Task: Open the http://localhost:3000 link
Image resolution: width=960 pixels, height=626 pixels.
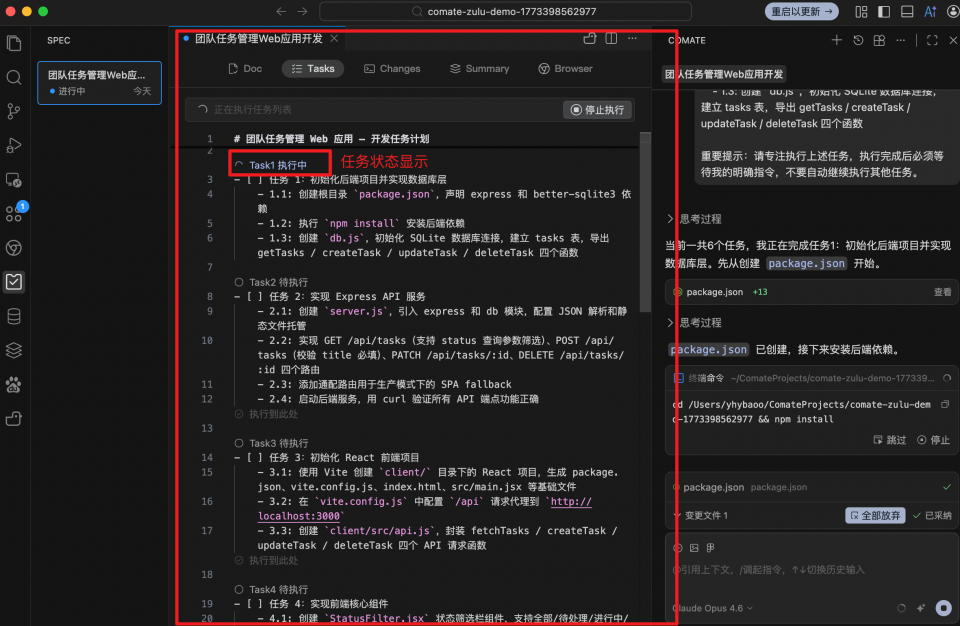Action: pyautogui.click(x=425, y=508)
